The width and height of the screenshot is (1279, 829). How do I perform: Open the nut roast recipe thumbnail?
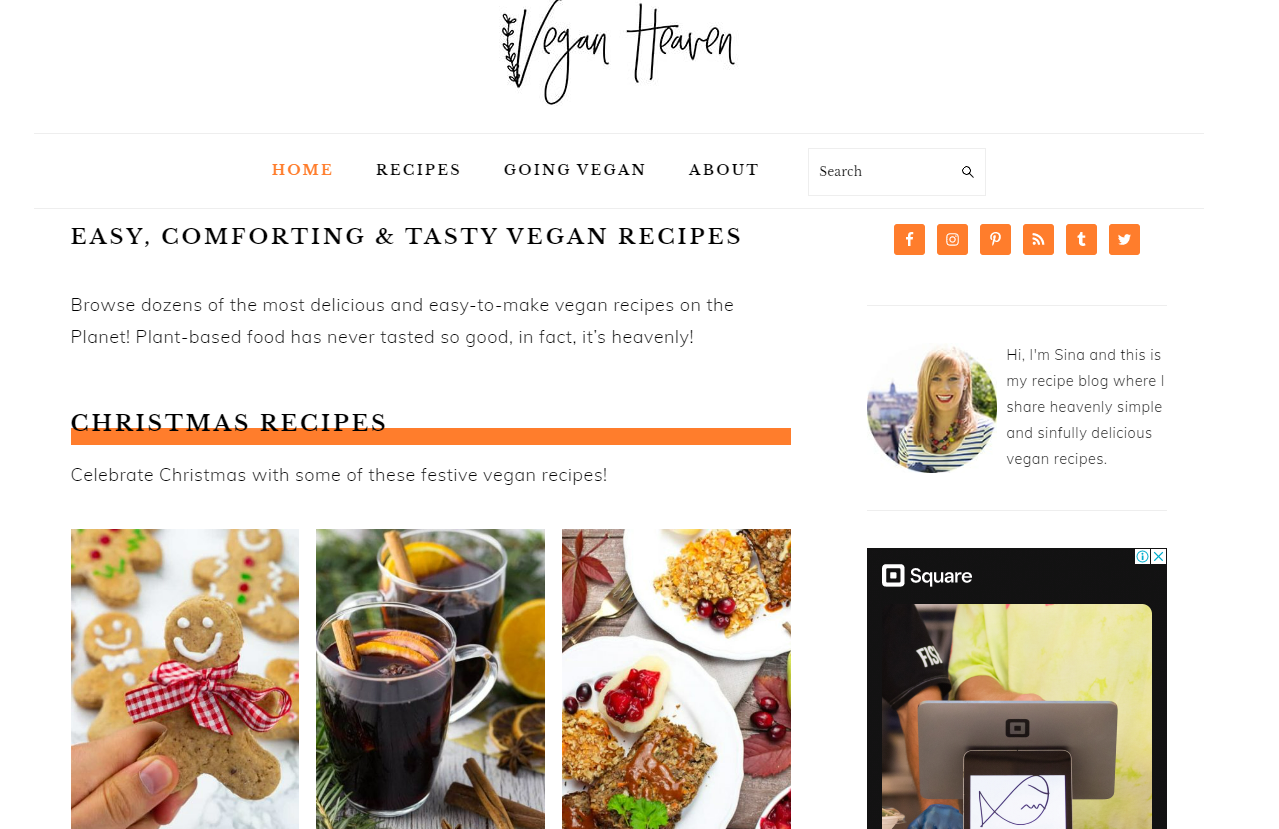pyautogui.click(x=676, y=679)
